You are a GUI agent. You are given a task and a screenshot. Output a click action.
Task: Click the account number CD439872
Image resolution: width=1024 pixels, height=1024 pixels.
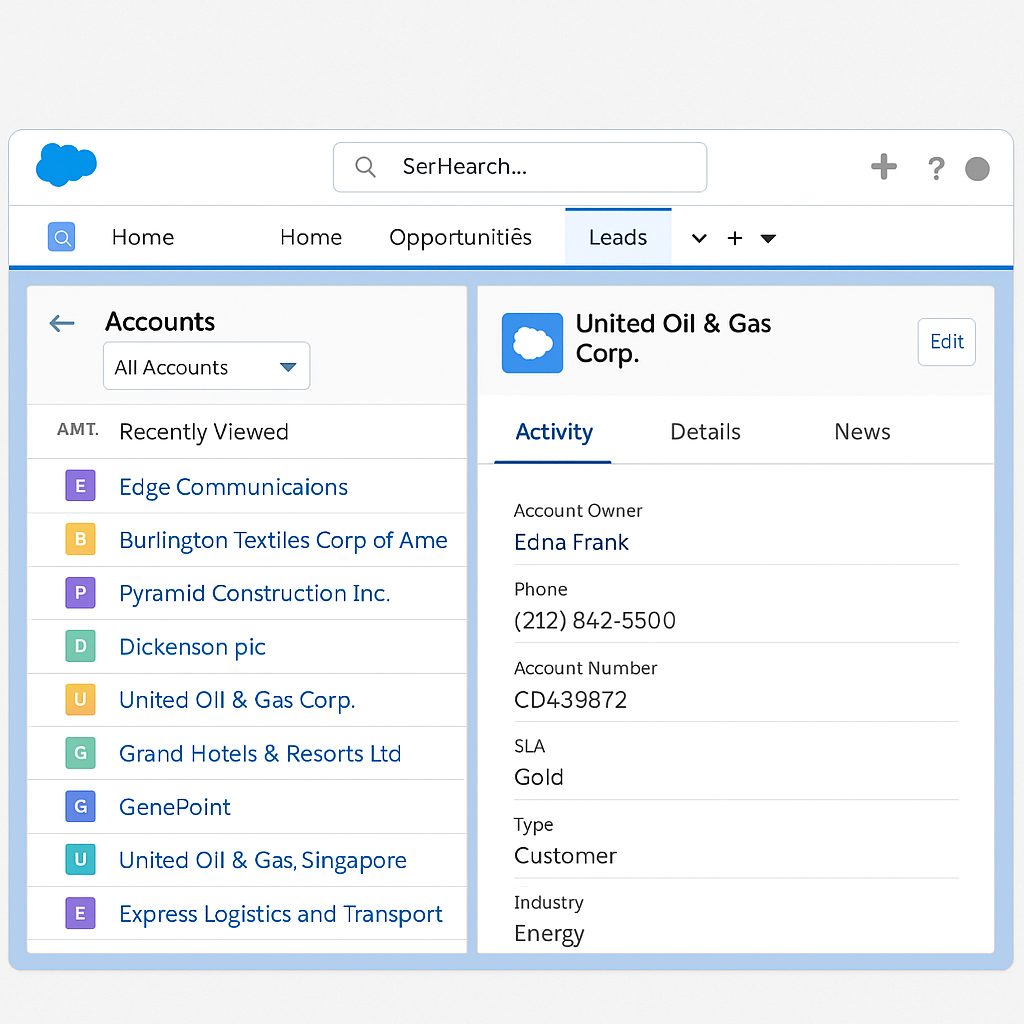tap(570, 699)
